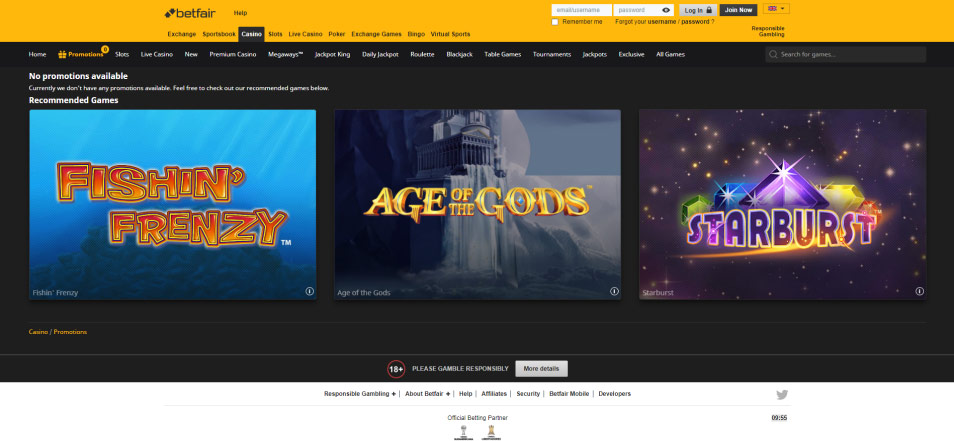Click Casino breadcrumb link
Screen dimensions: 954x441
38,332
